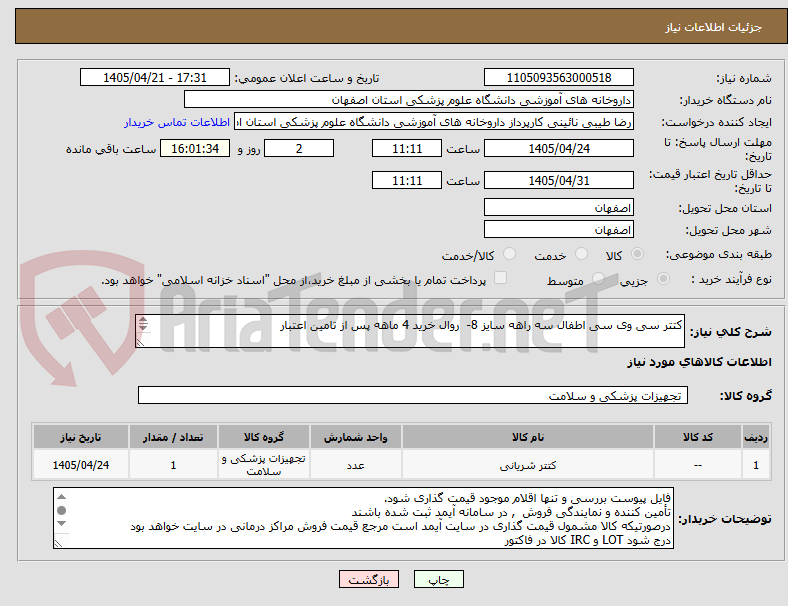This screenshot has width=788, height=606.
Task: Click up arrow of شرح کلی نیاز scroller
Action: pyautogui.click(x=143, y=320)
